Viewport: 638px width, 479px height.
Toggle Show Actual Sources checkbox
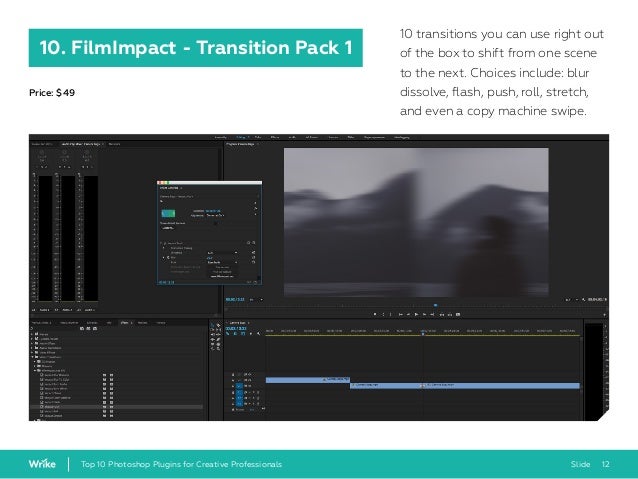[216, 223]
